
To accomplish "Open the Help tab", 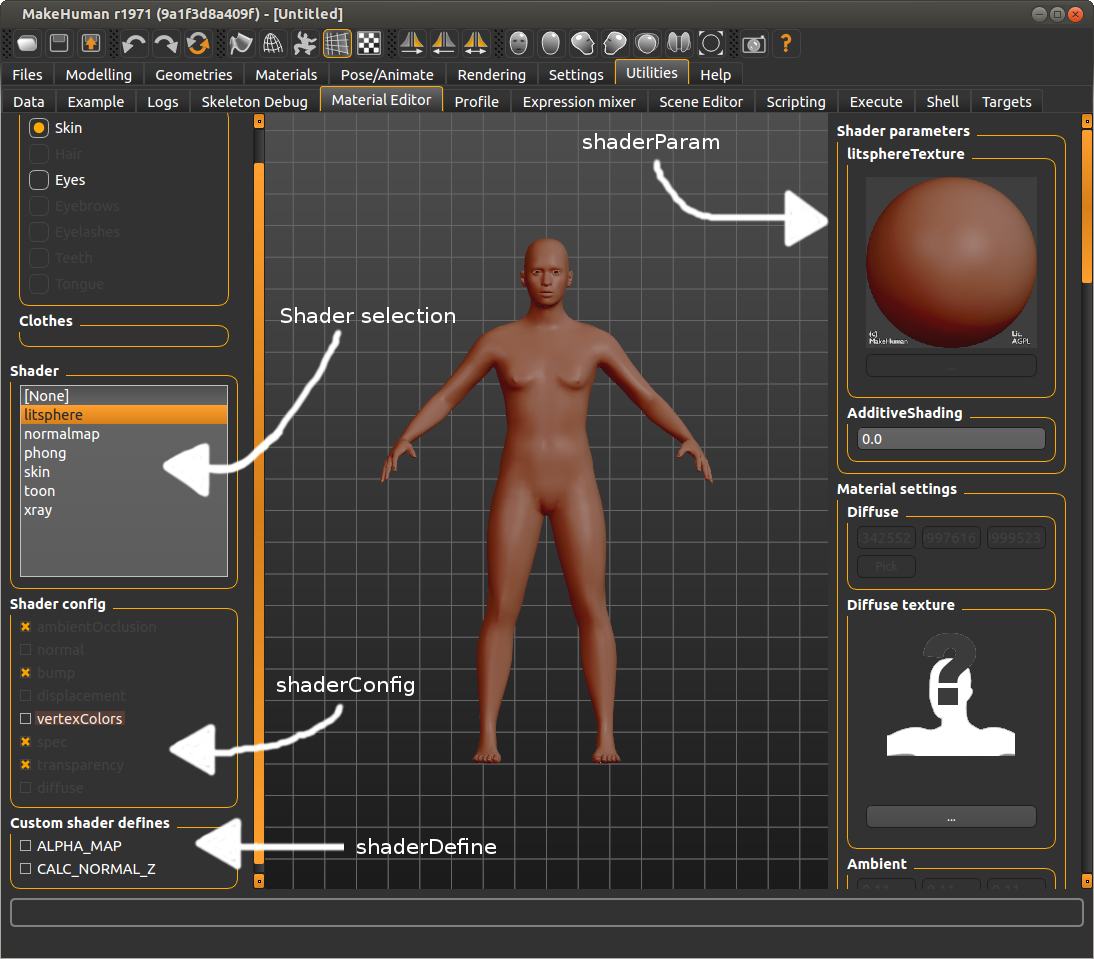I will click(715, 75).
